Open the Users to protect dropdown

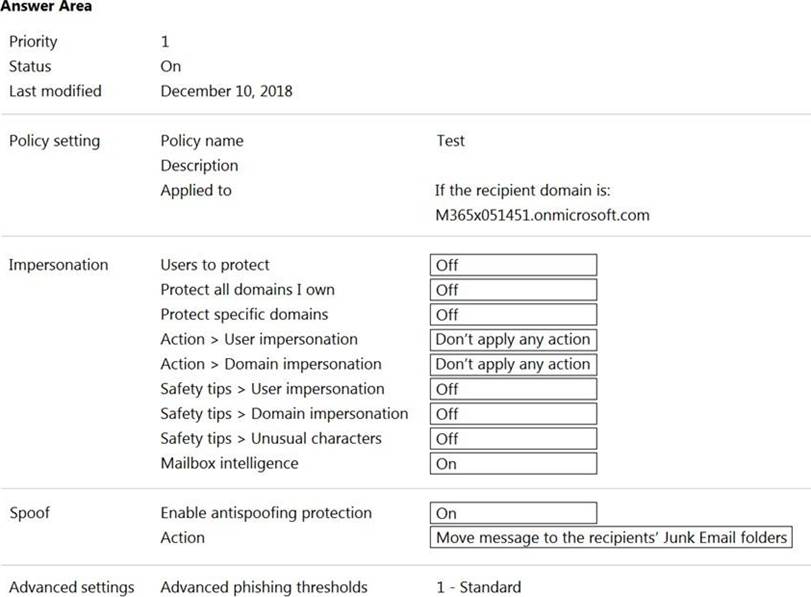coord(513,265)
